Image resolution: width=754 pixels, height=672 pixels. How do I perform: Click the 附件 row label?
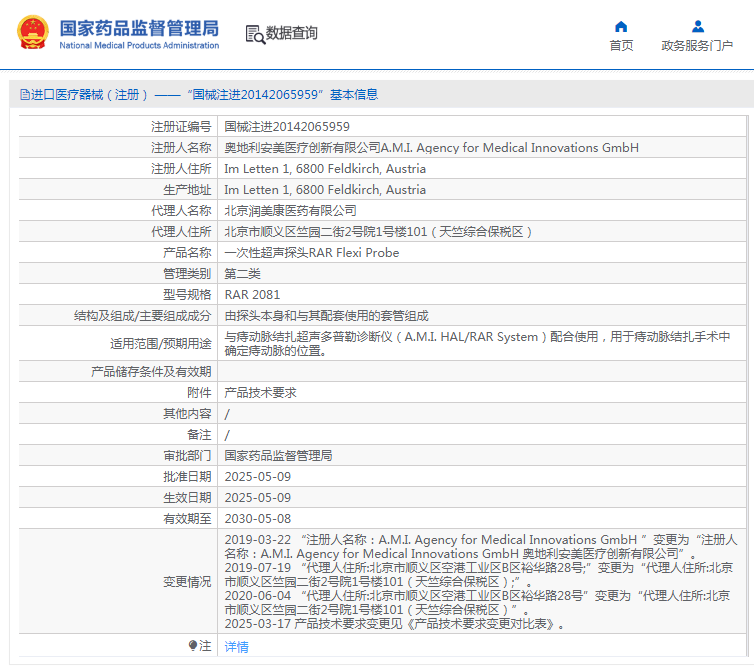199,393
